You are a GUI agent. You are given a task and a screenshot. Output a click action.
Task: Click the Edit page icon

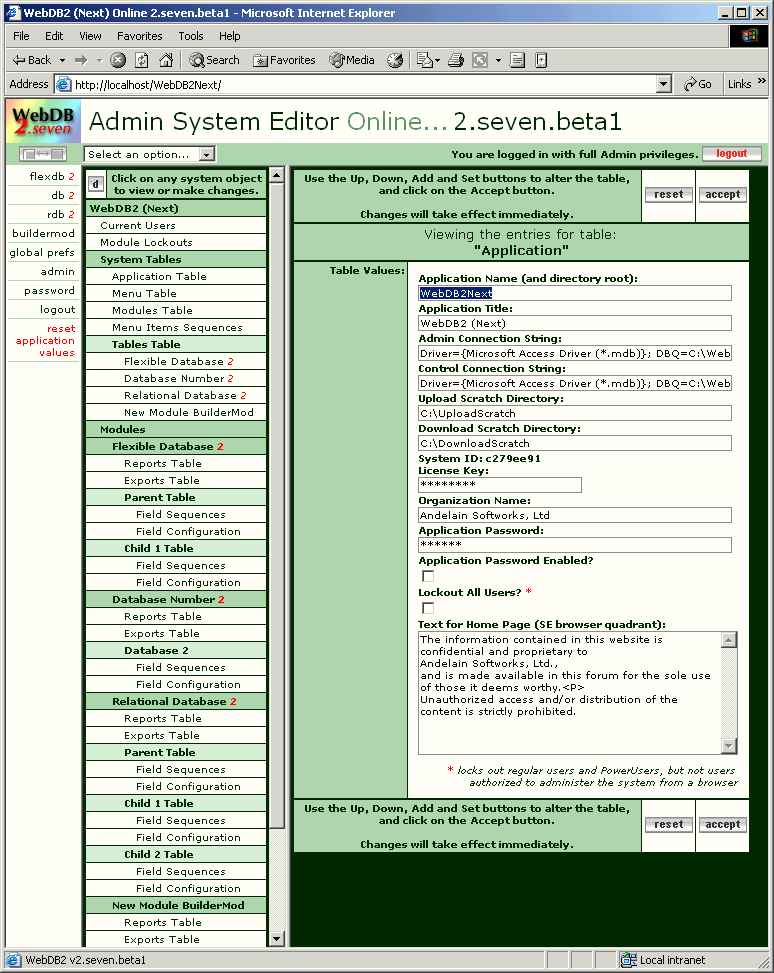tap(480, 60)
